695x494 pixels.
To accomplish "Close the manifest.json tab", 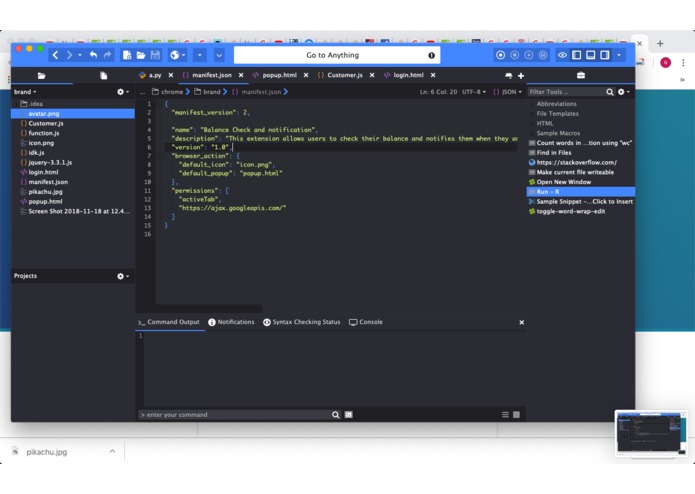I will pos(241,75).
